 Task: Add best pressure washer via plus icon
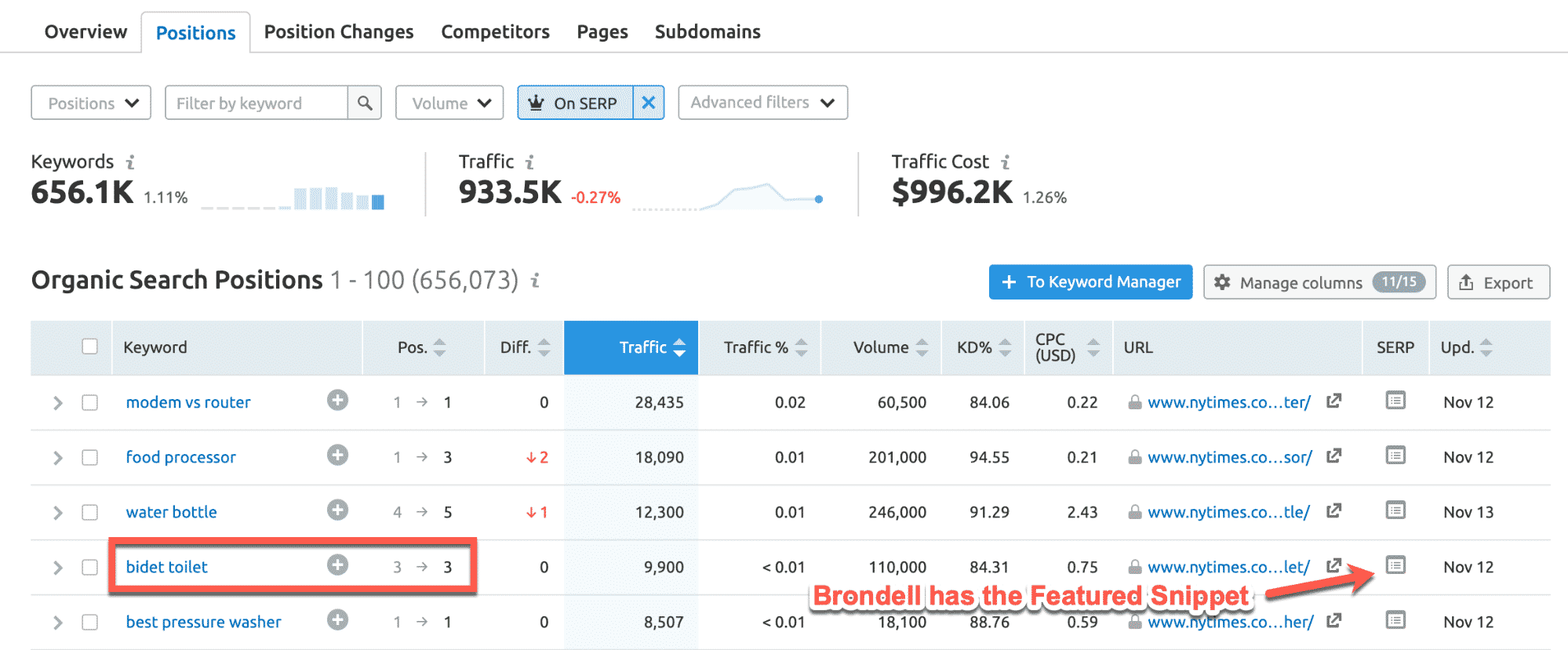click(337, 620)
